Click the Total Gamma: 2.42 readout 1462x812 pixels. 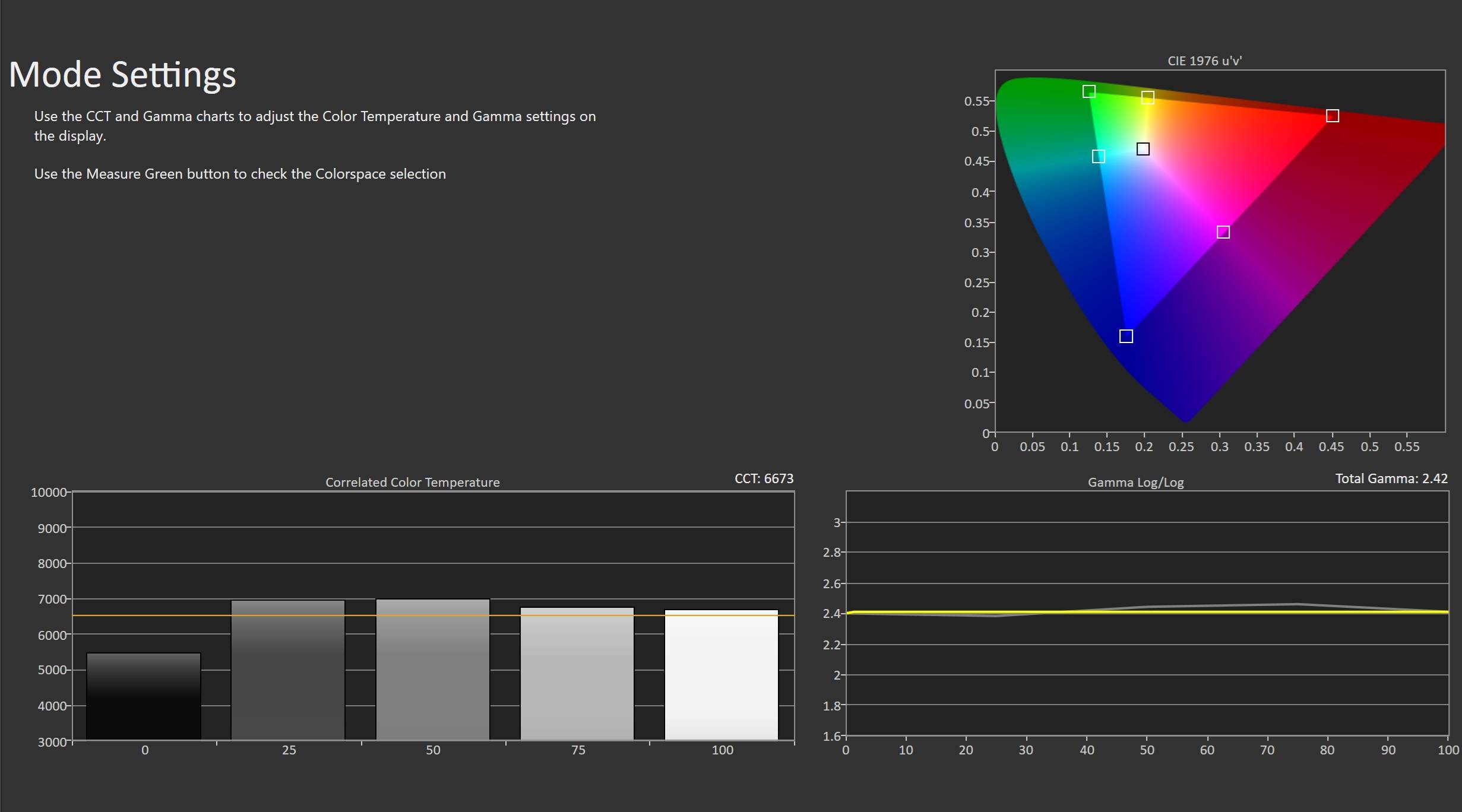(1391, 478)
